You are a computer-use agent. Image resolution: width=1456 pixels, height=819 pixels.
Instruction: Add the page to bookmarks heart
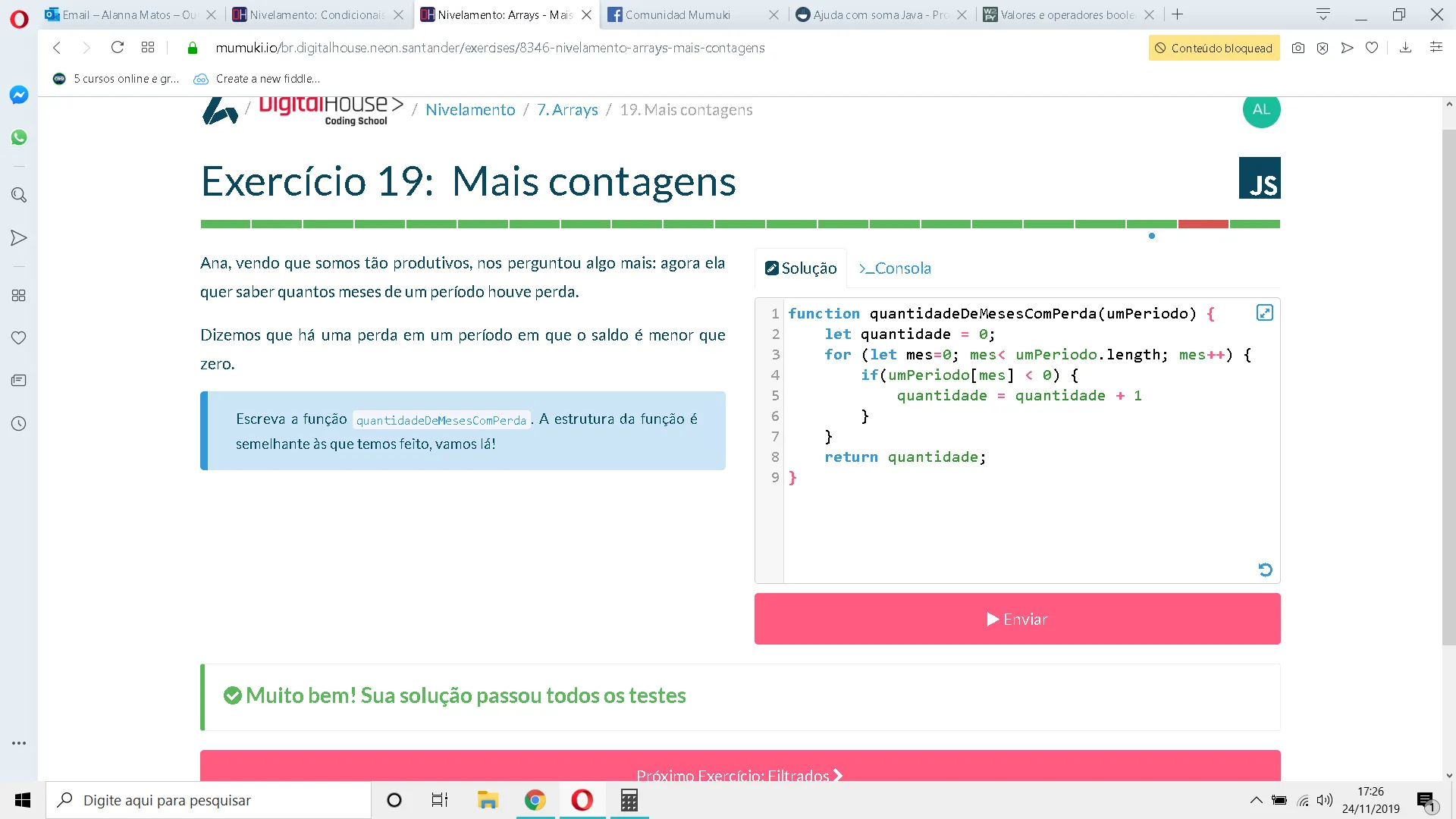[x=1372, y=48]
